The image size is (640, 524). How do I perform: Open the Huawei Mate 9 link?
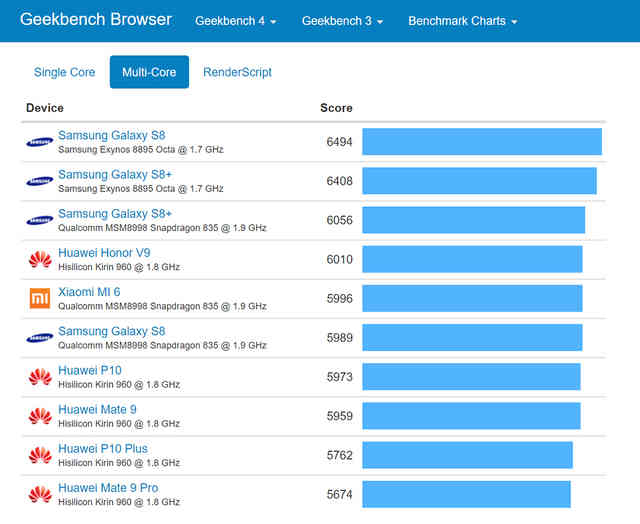[97, 409]
